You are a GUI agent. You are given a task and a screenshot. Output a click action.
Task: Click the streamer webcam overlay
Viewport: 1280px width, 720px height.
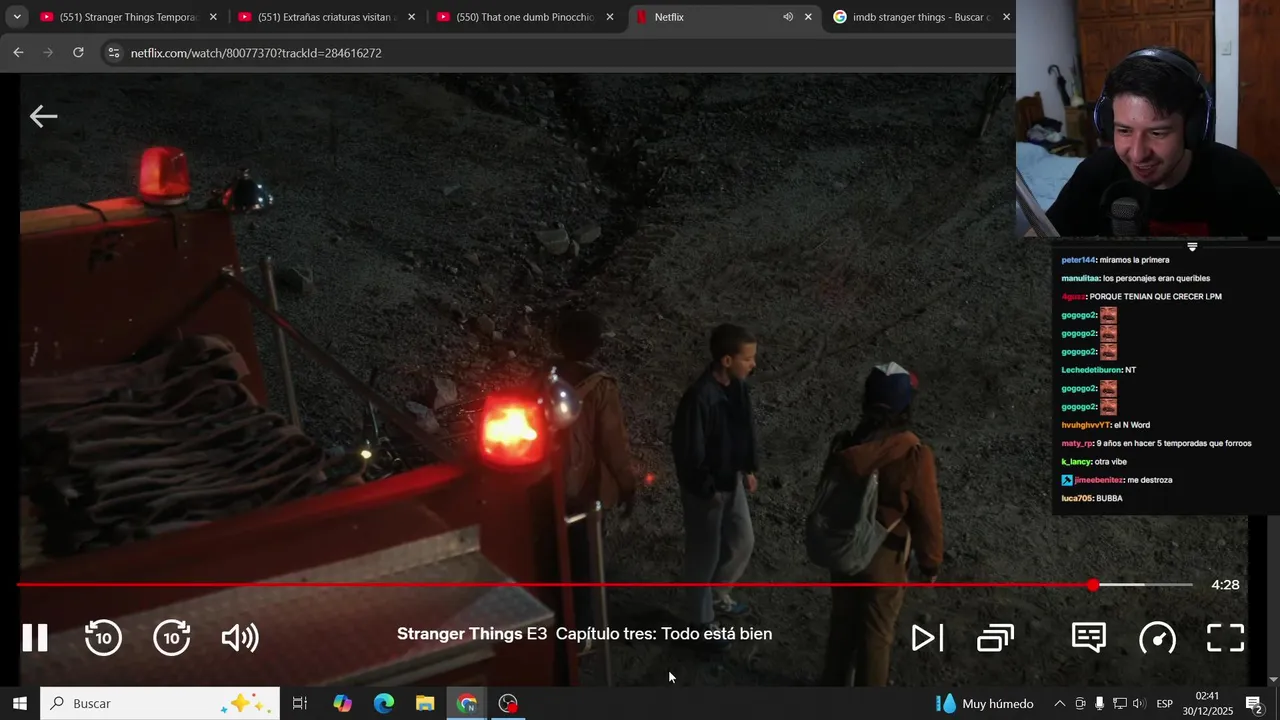point(1148,120)
